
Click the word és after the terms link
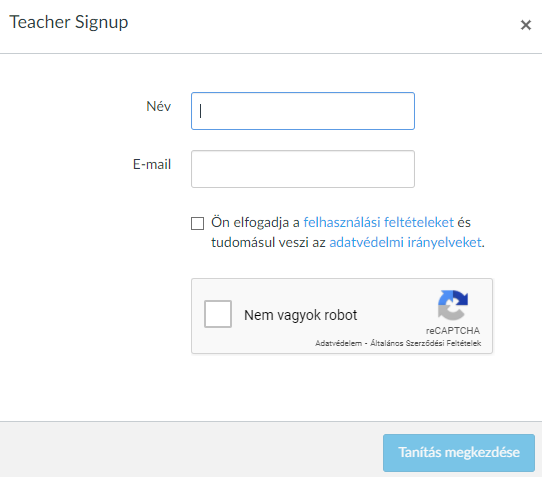(x=464, y=222)
